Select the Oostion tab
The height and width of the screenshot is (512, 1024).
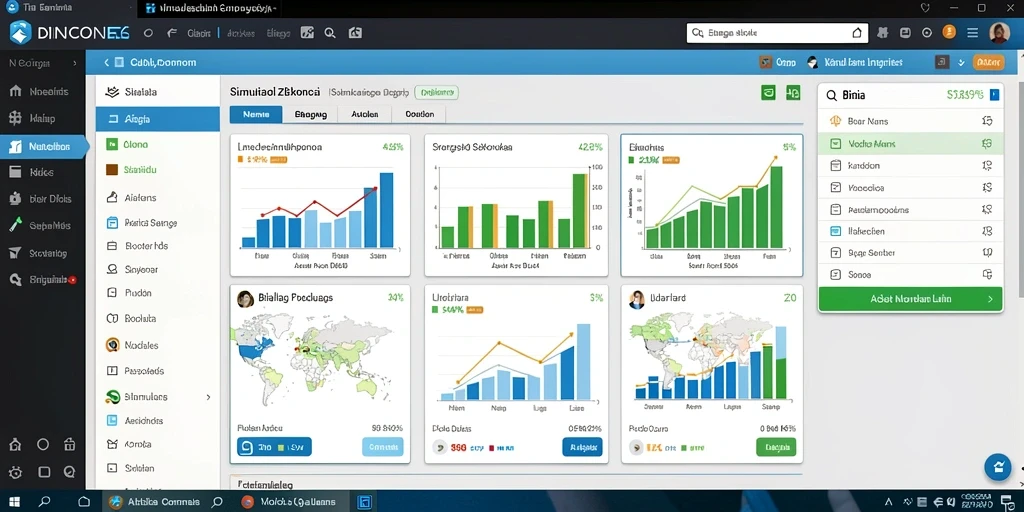coord(419,114)
